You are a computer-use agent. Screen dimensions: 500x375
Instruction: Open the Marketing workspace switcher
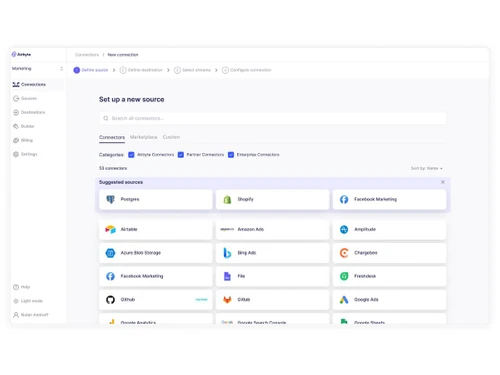click(37, 69)
